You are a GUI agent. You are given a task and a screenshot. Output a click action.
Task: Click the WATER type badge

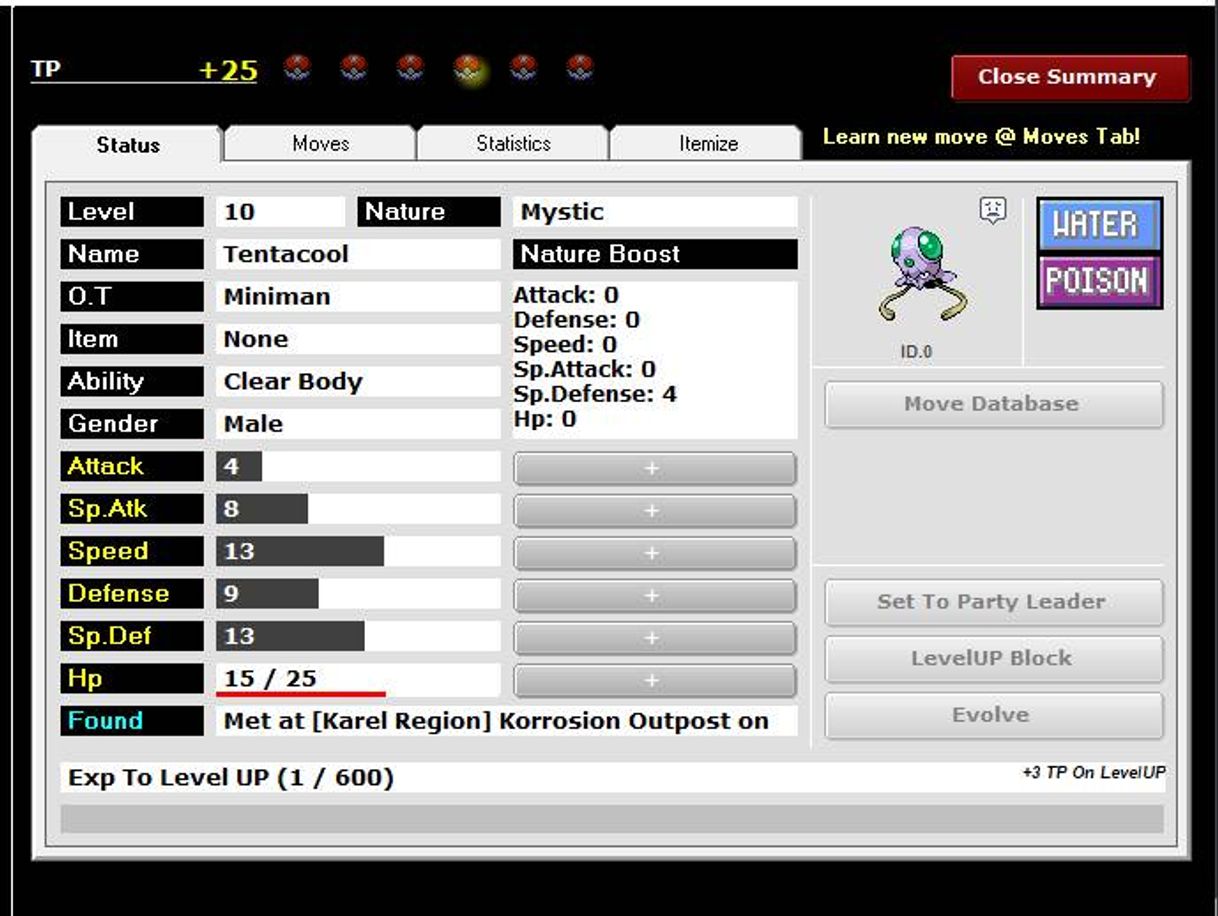point(1099,224)
